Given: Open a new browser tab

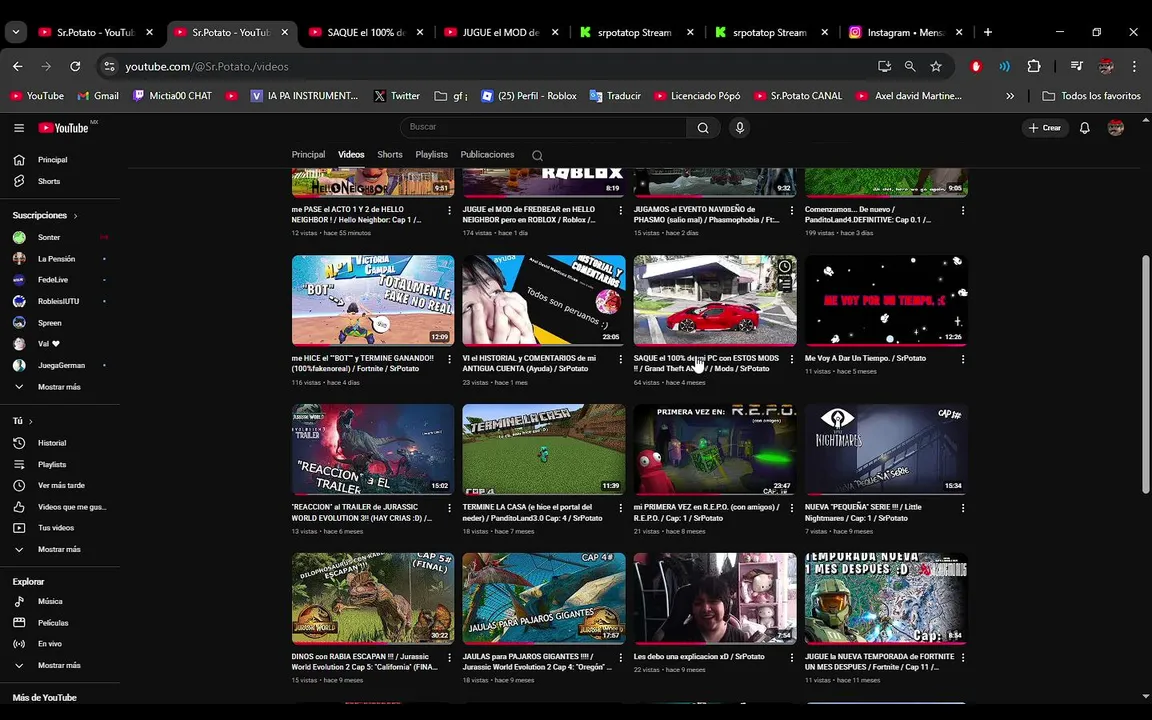Looking at the screenshot, I should 987,32.
